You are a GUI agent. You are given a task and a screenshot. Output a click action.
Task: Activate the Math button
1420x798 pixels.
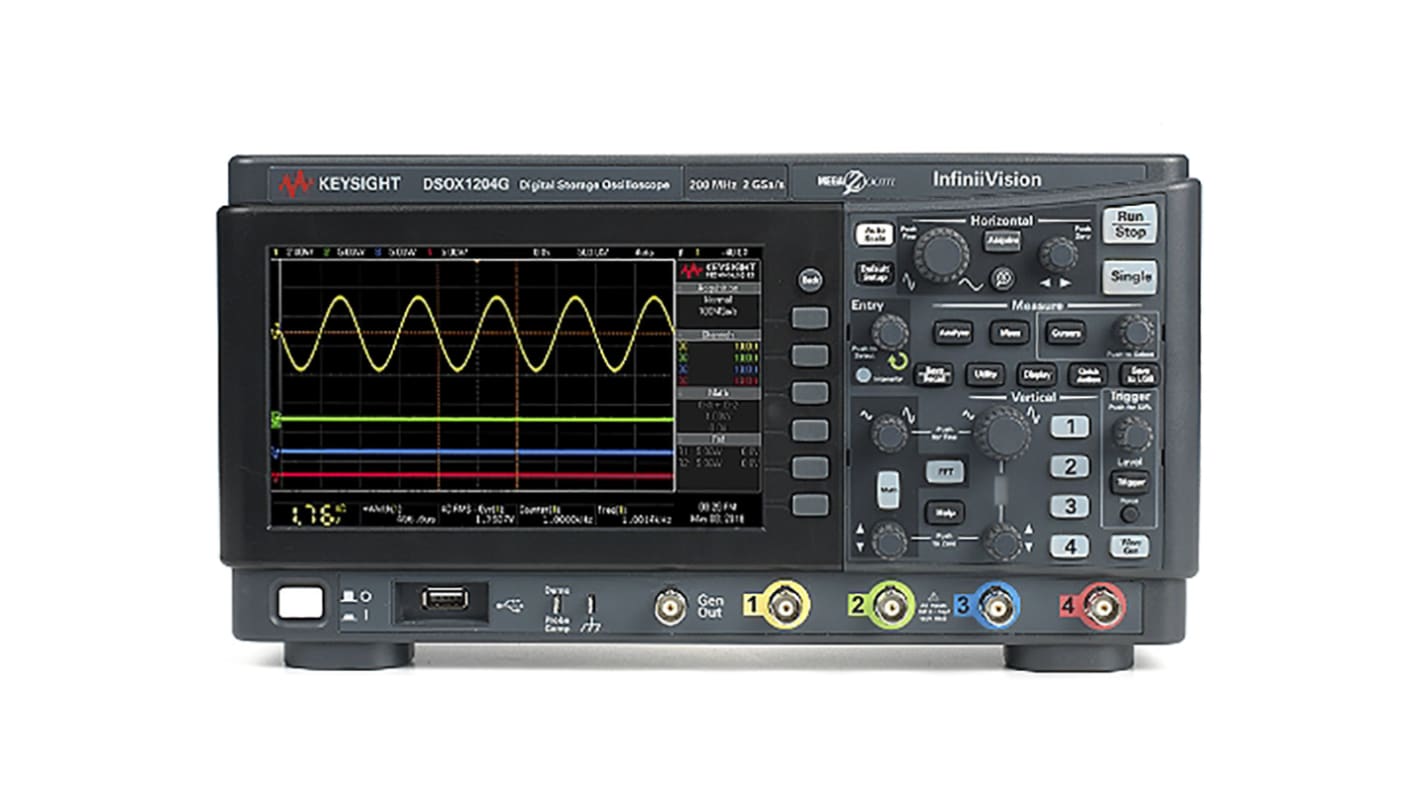pyautogui.click(x=888, y=489)
